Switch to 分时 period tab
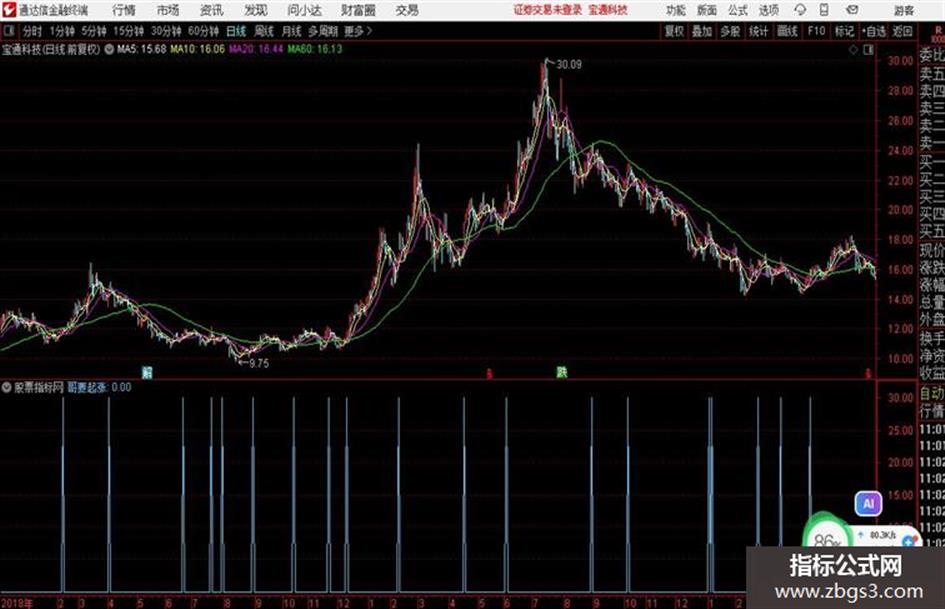Screen dimensions: 945x609 click(33, 31)
